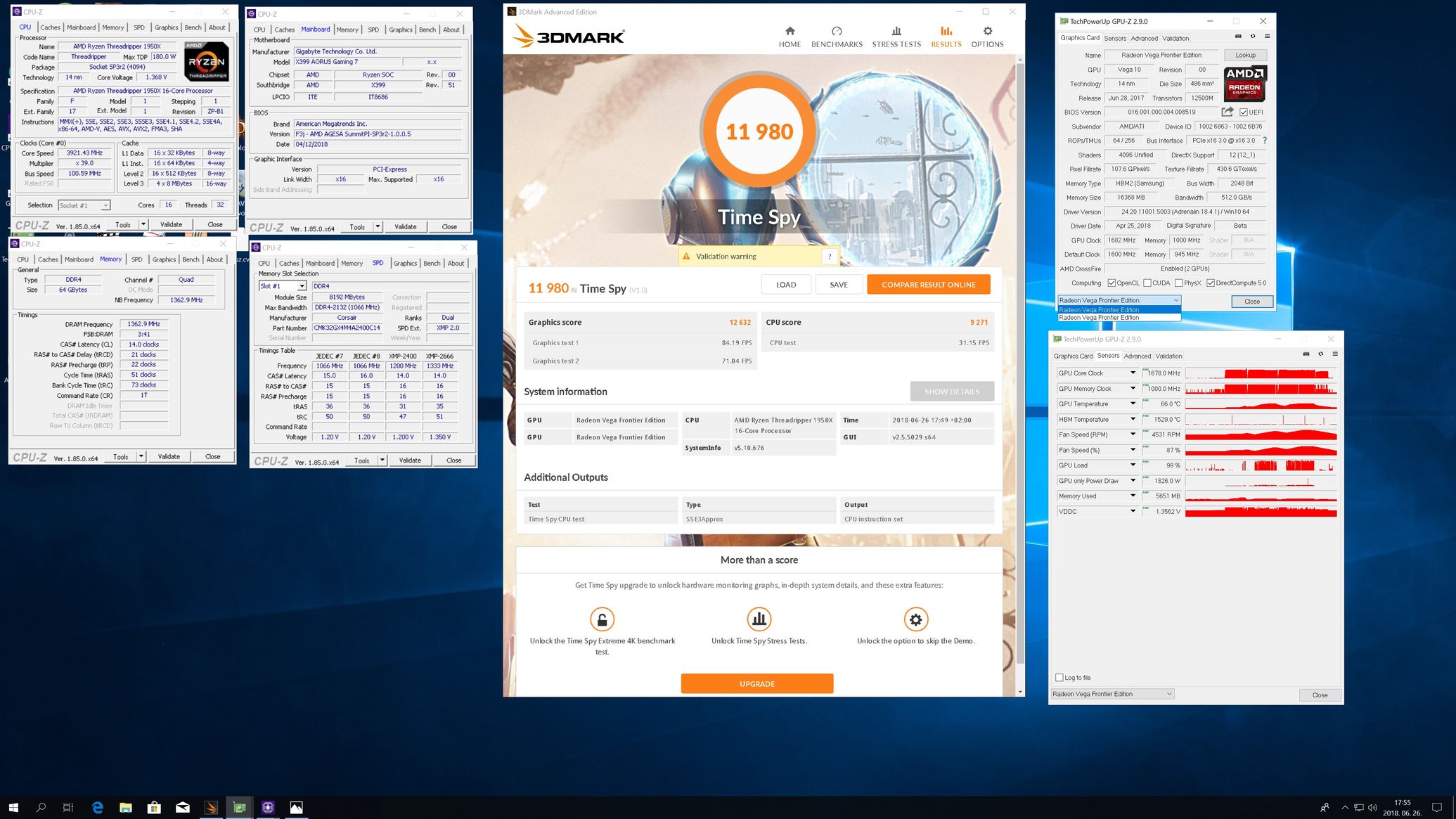Image resolution: width=1456 pixels, height=819 pixels.
Task: Open File Explorer from the taskbar
Action: 126,808
